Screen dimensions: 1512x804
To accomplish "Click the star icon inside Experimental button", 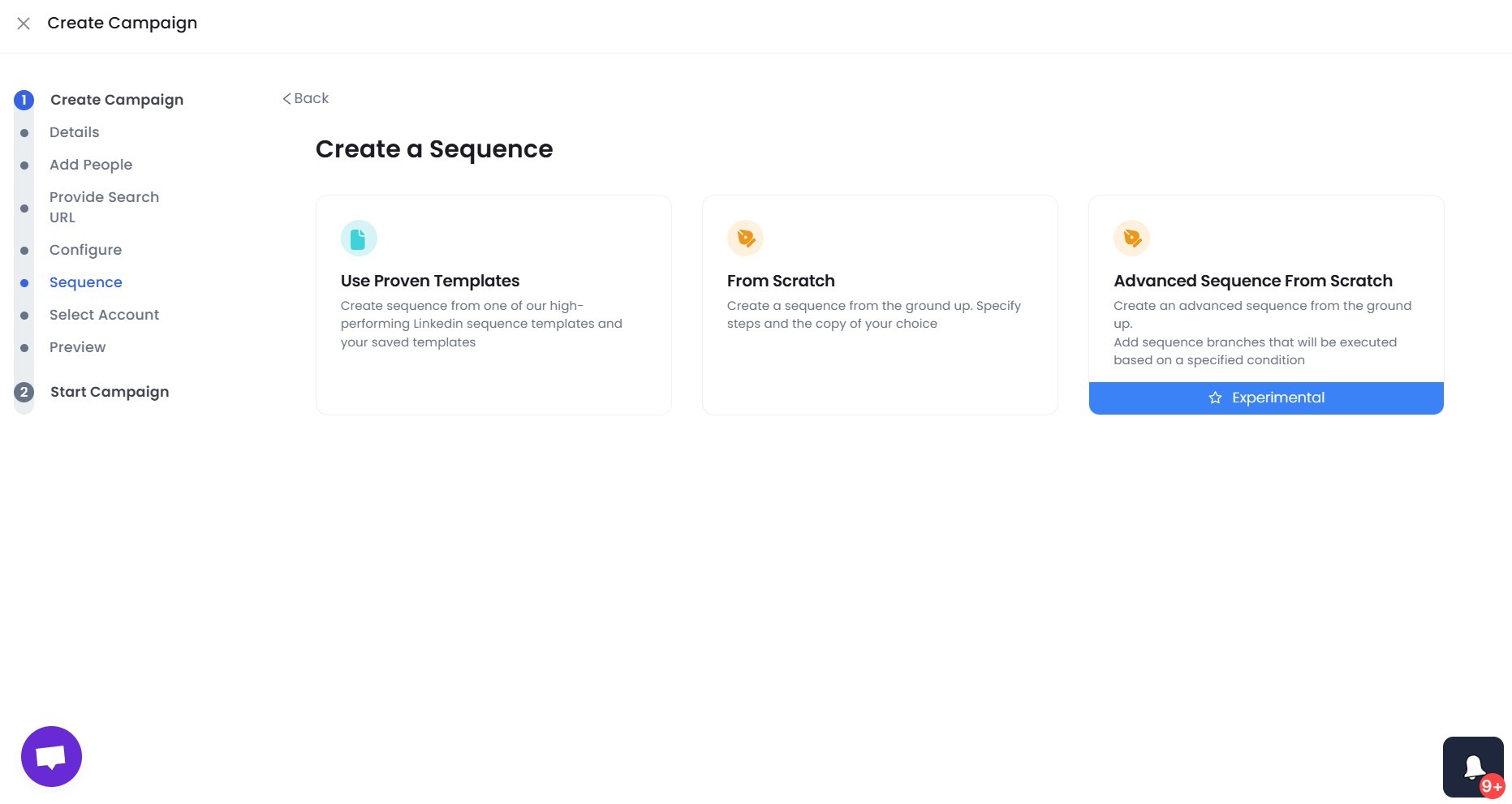I will click(1214, 398).
